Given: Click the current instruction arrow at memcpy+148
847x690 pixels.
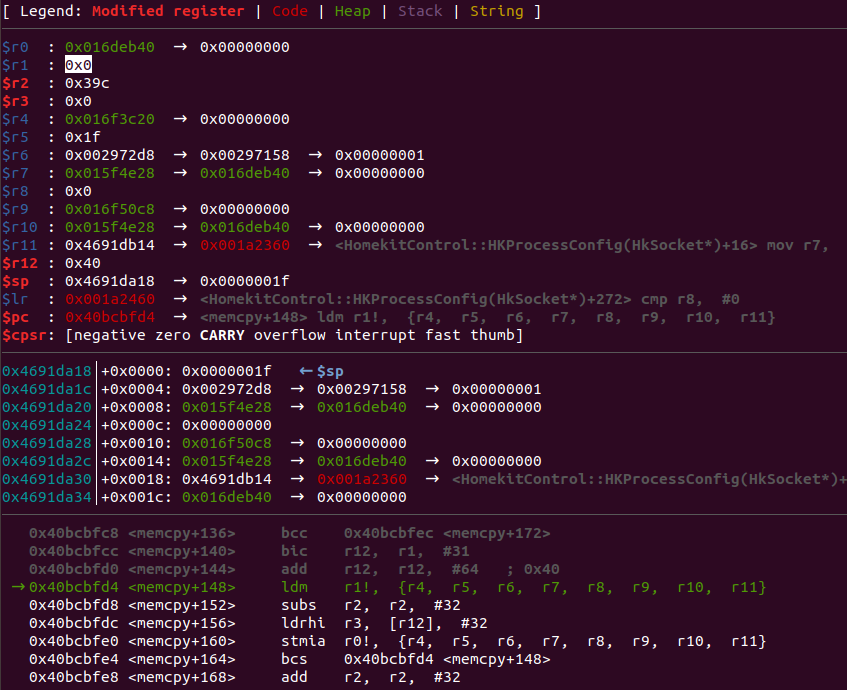Looking at the screenshot, I should click(18, 587).
